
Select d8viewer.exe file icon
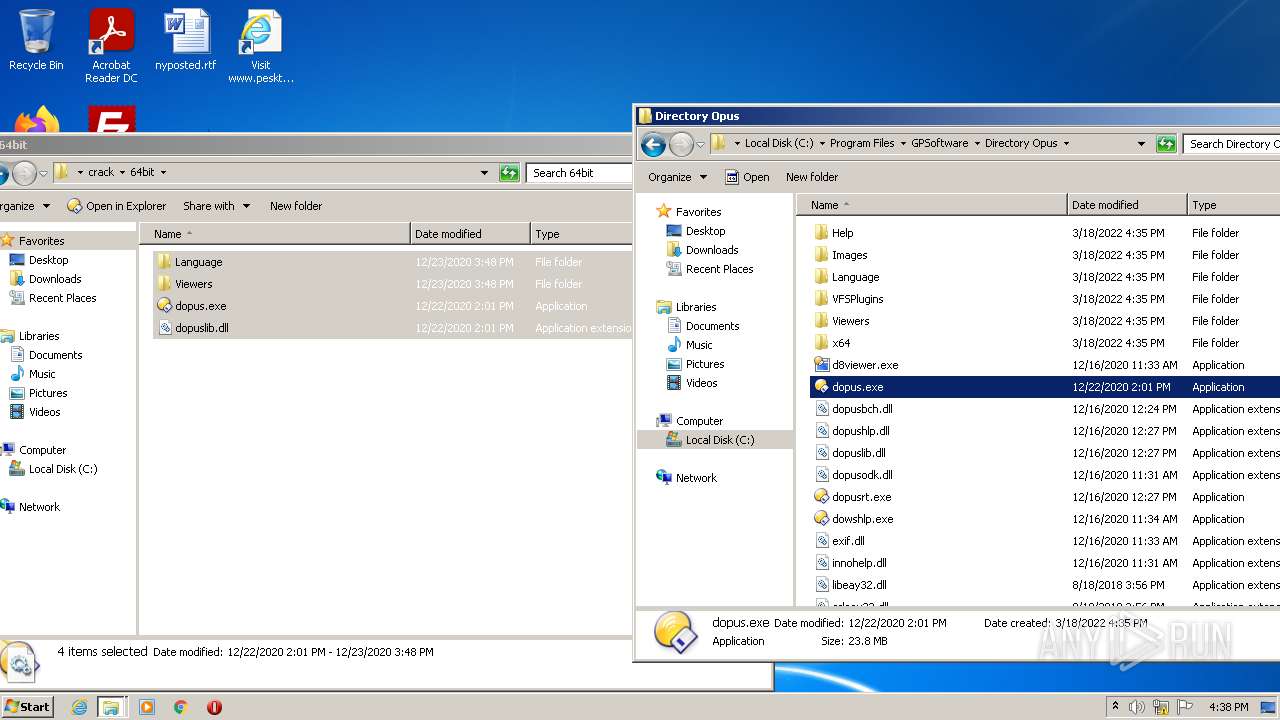[822, 365]
